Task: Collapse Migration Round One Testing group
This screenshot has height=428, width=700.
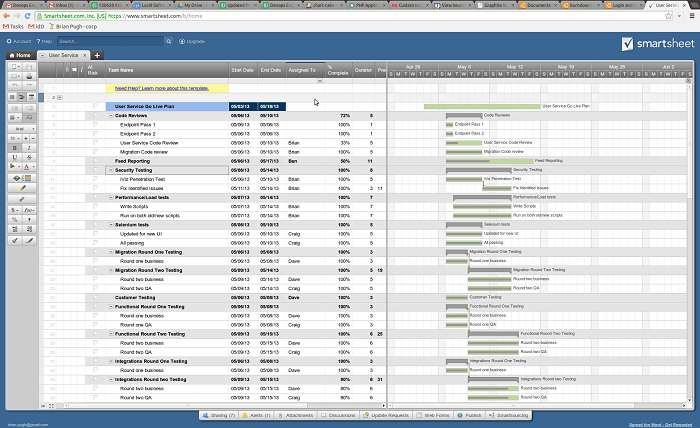Action: tap(111, 252)
